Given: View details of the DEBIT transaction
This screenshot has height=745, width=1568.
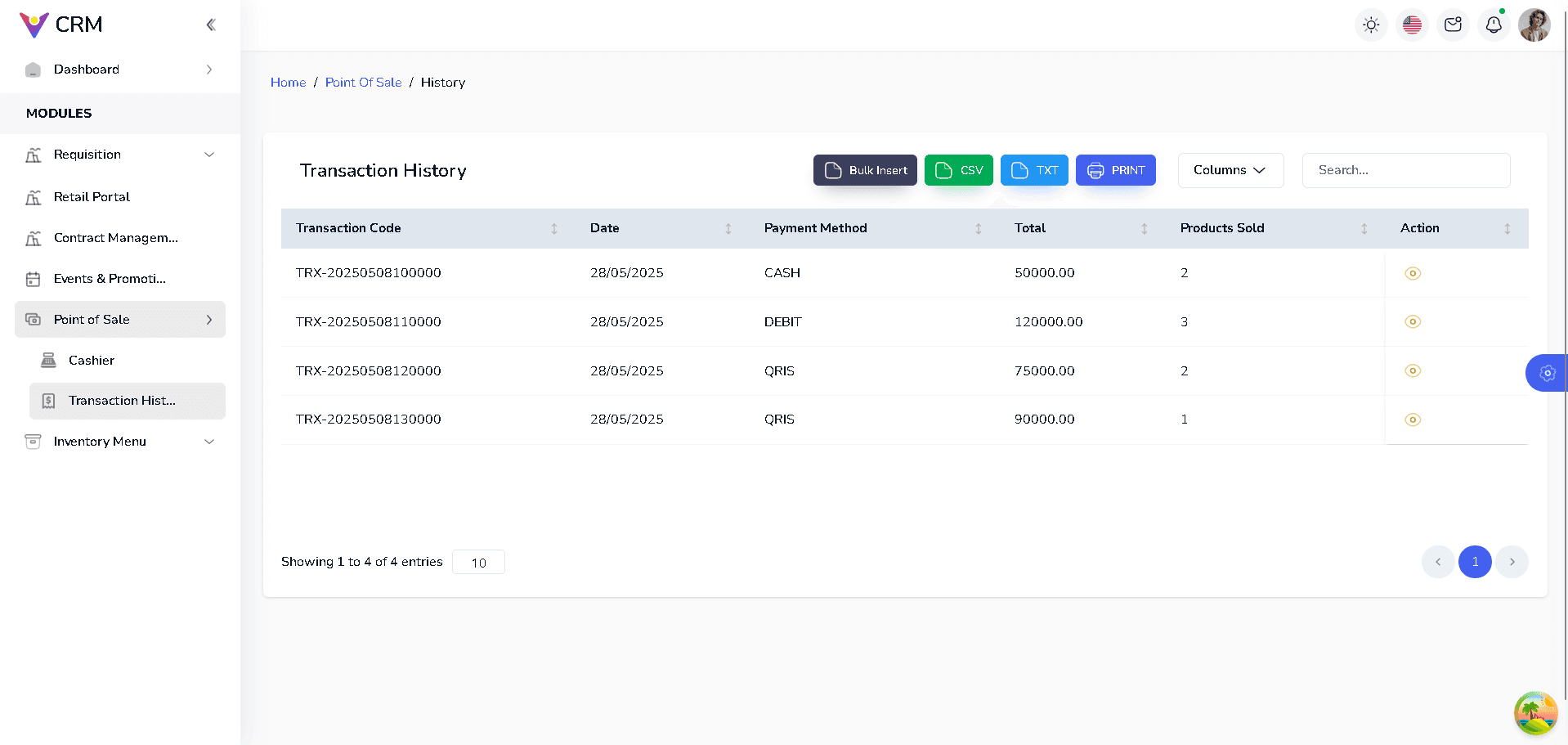Looking at the screenshot, I should (x=1412, y=321).
